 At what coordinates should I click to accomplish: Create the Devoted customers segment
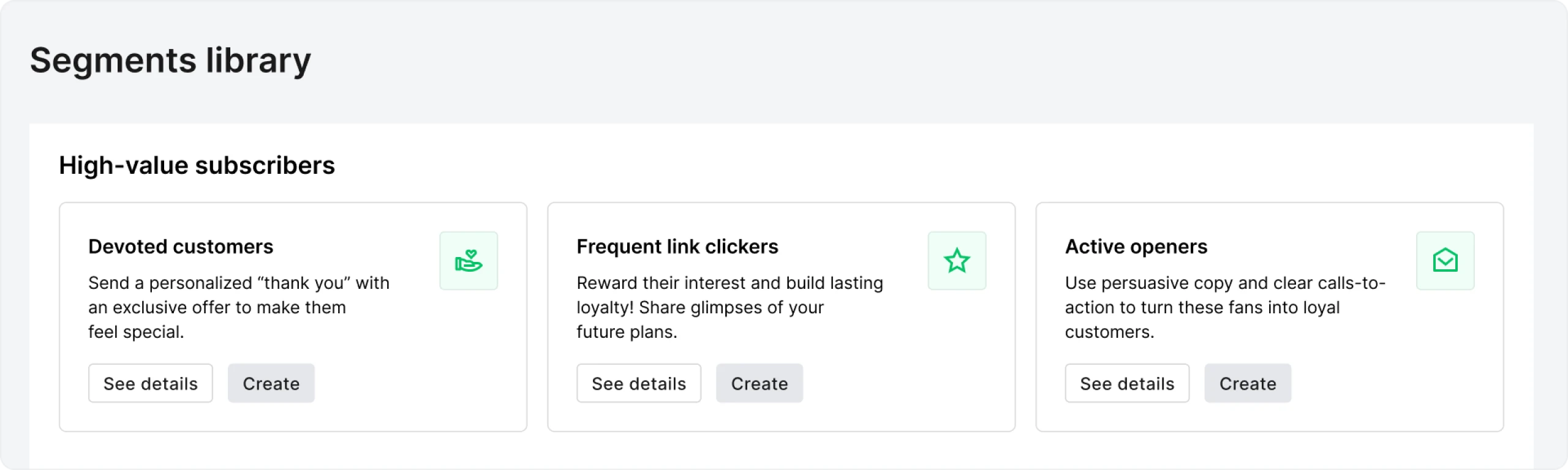coord(271,384)
